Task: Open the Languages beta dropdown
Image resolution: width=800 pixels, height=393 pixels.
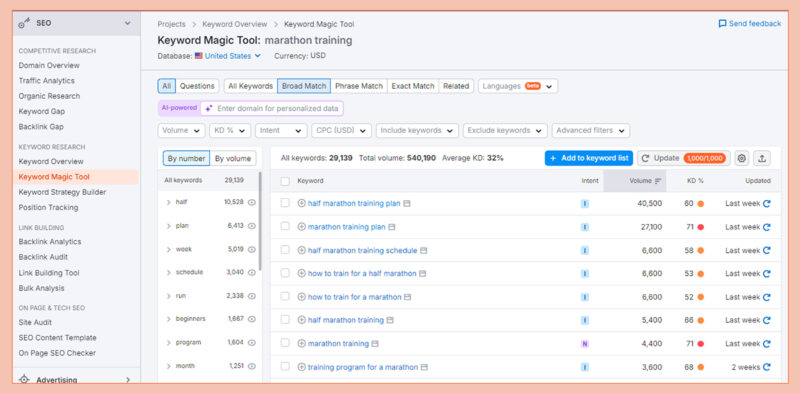Action: (x=518, y=86)
